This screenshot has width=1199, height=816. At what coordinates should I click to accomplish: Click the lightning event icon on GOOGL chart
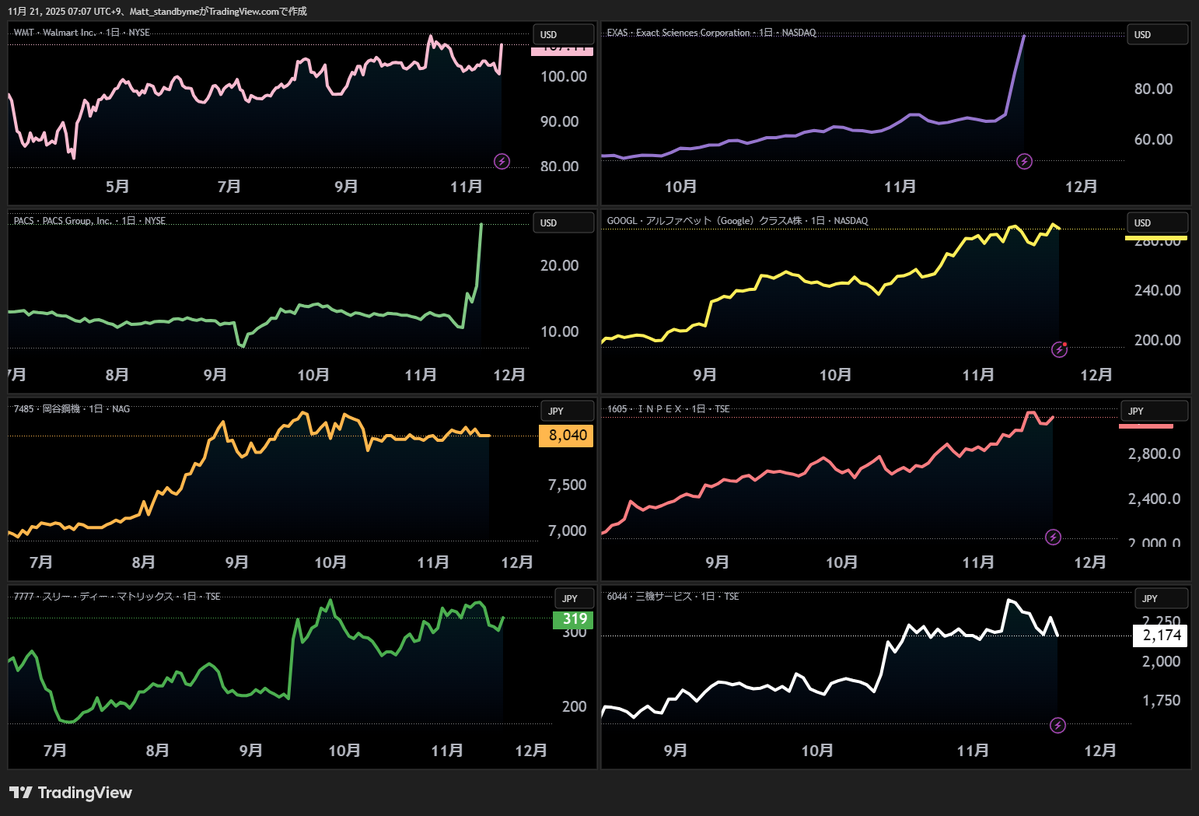[x=1060, y=349]
